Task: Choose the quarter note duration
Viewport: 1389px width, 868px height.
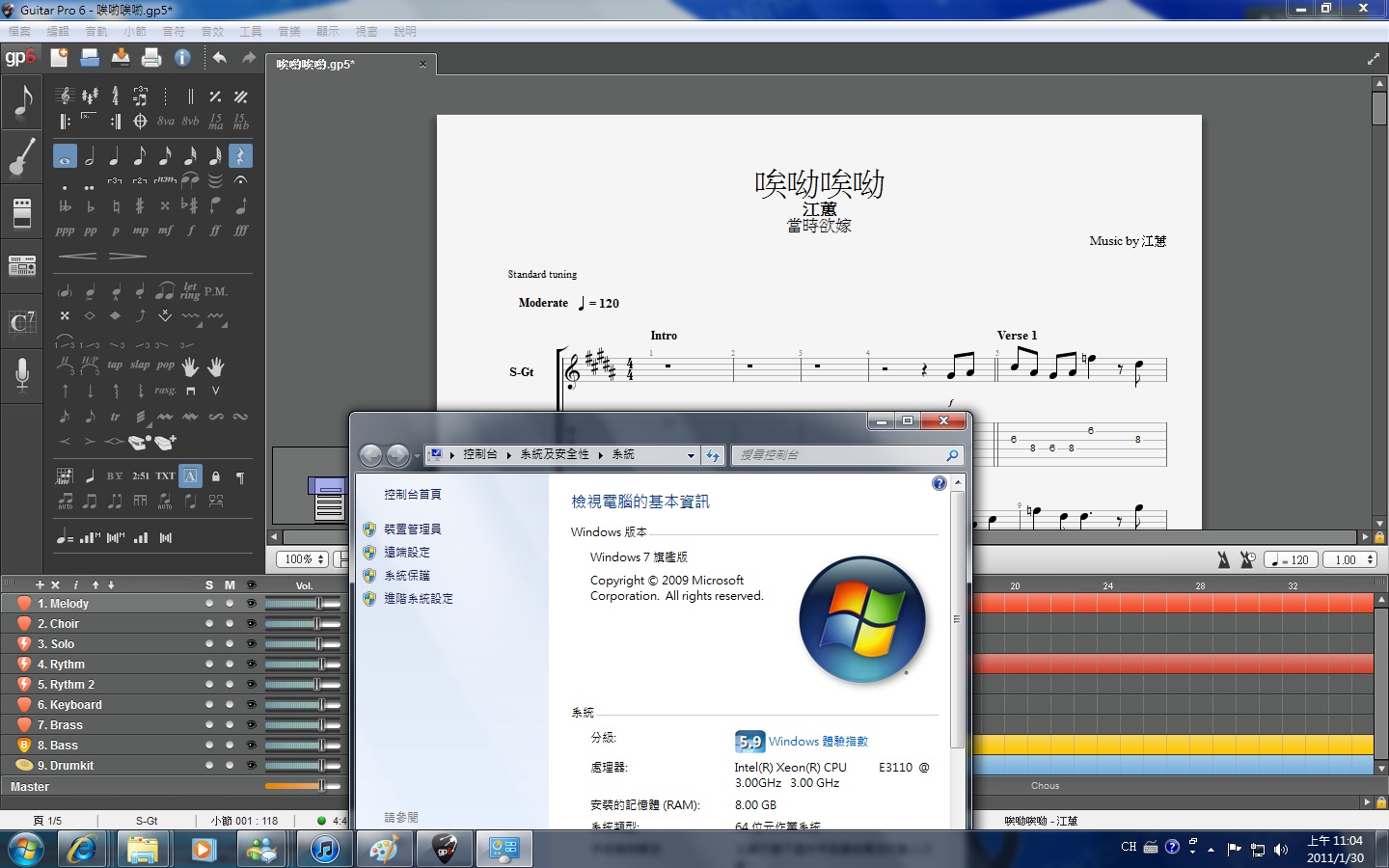Action: pos(115,155)
